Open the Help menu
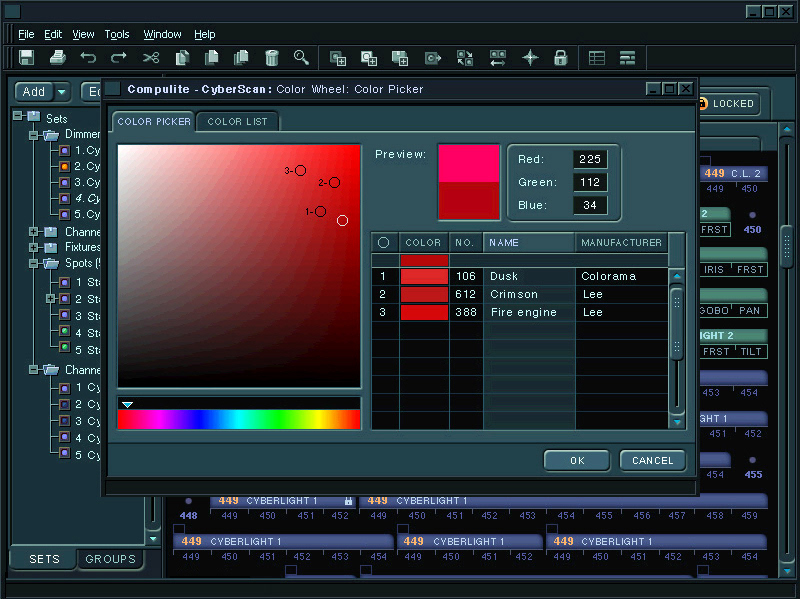Screen dimensions: 800x599 pyautogui.click(x=205, y=34)
